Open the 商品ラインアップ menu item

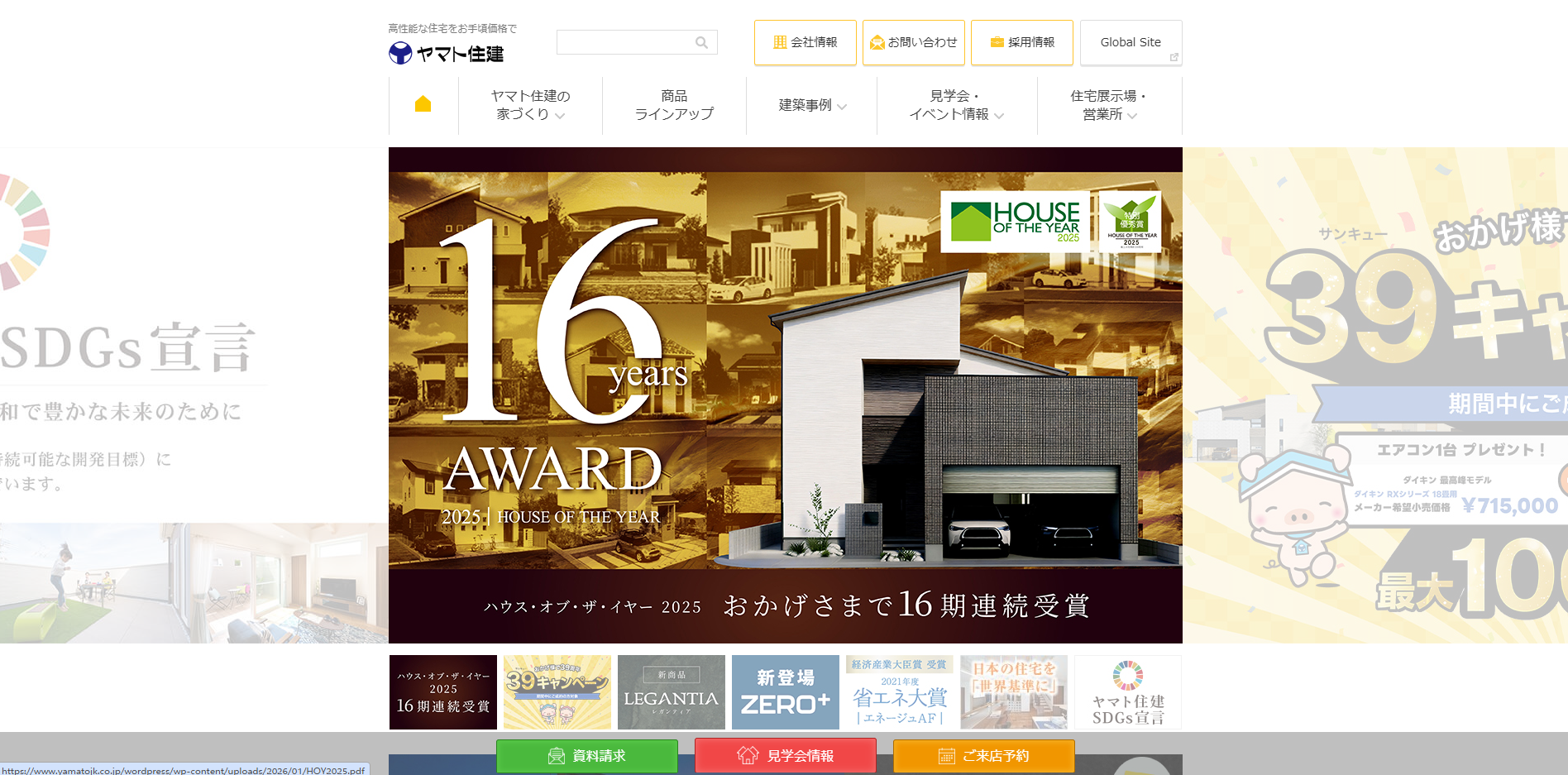674,105
